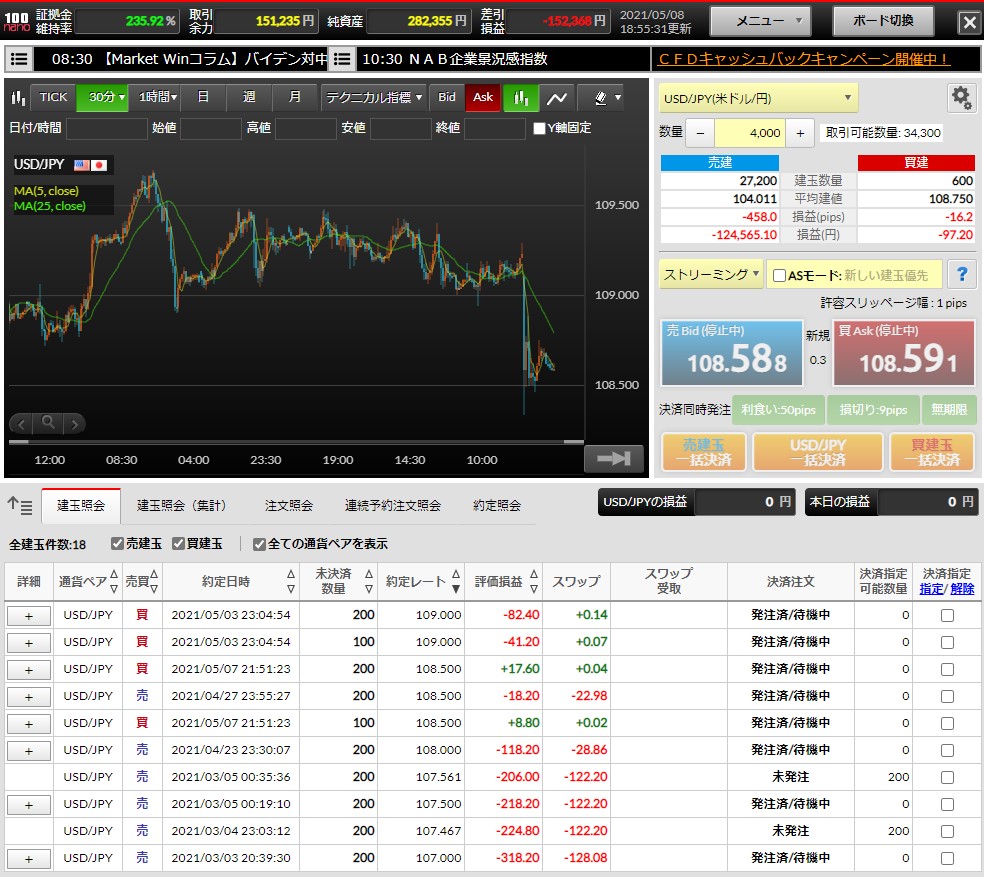Sort by 約定日時 column arrows
Viewport: 984px width, 877px height.
pyautogui.click(x=291, y=581)
